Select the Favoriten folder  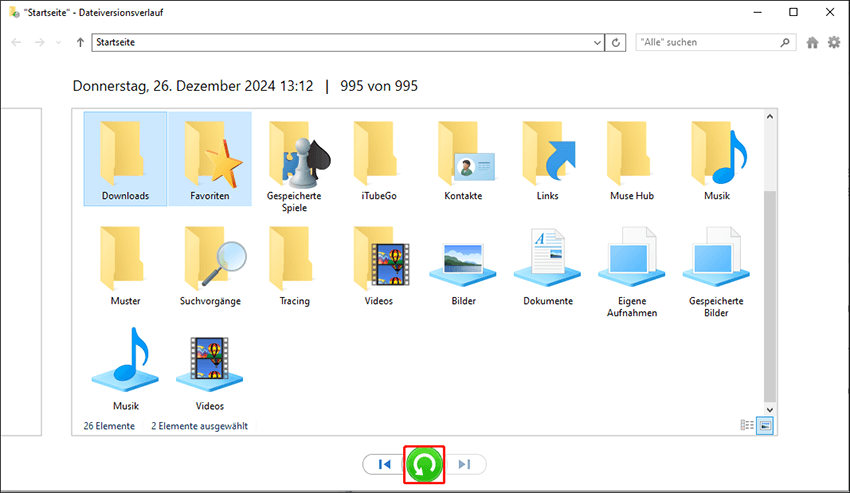pyautogui.click(x=210, y=159)
